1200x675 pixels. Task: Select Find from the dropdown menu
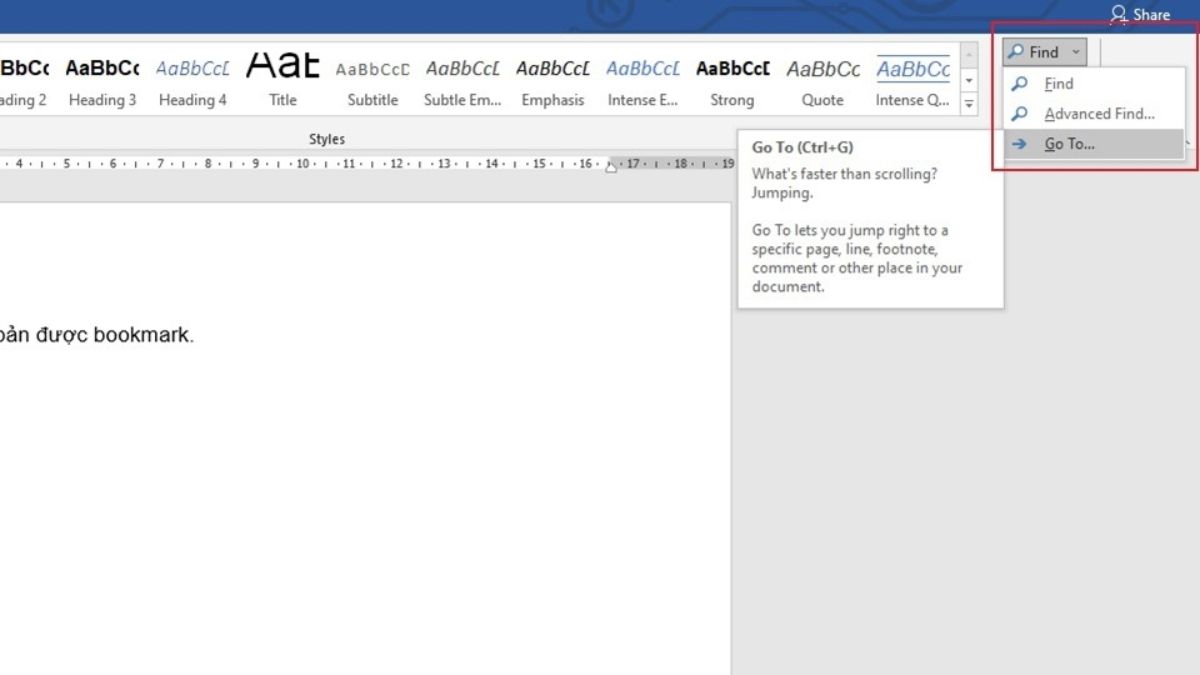pyautogui.click(x=1058, y=84)
